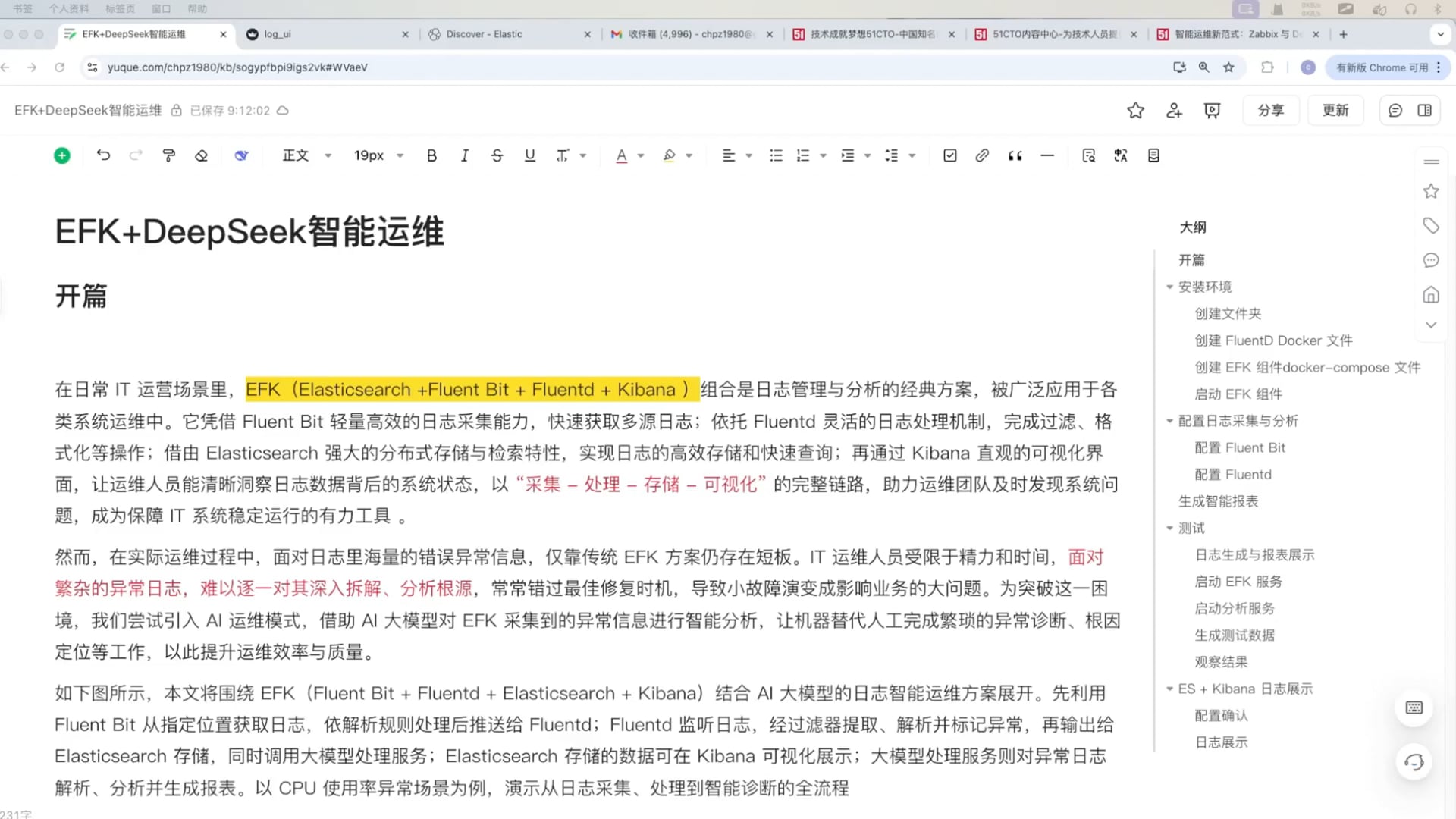Click the clear formatting eraser icon
The height and width of the screenshot is (819, 1456).
201,155
